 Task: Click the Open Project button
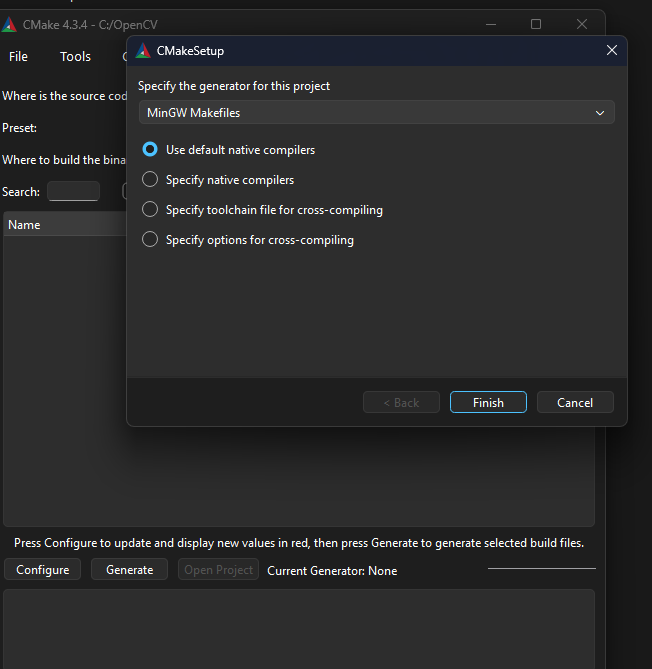tap(218, 570)
